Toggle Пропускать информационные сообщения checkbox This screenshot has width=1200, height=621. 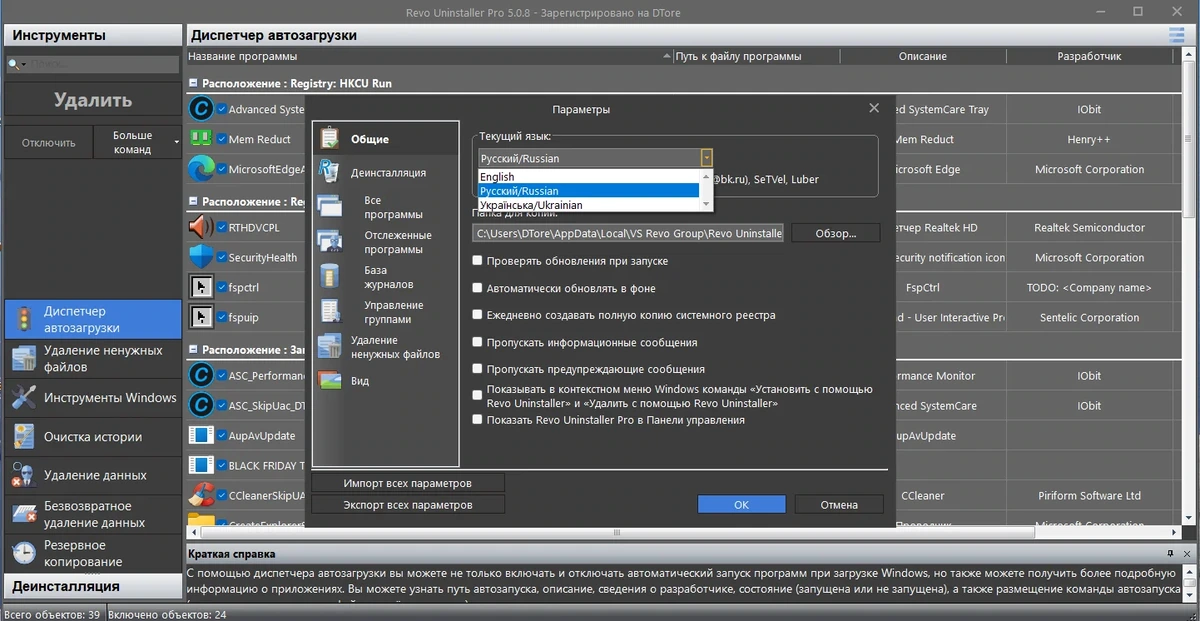pyautogui.click(x=478, y=342)
